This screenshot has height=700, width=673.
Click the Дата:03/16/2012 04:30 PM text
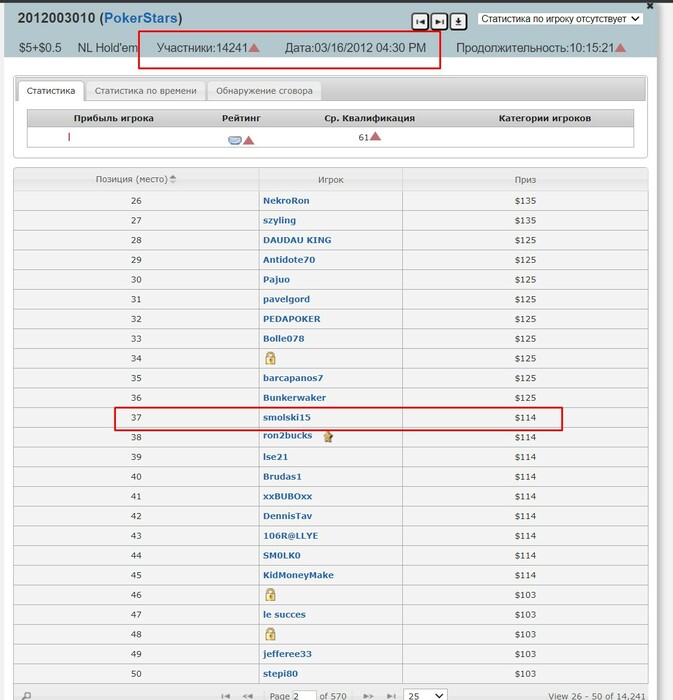click(355, 47)
